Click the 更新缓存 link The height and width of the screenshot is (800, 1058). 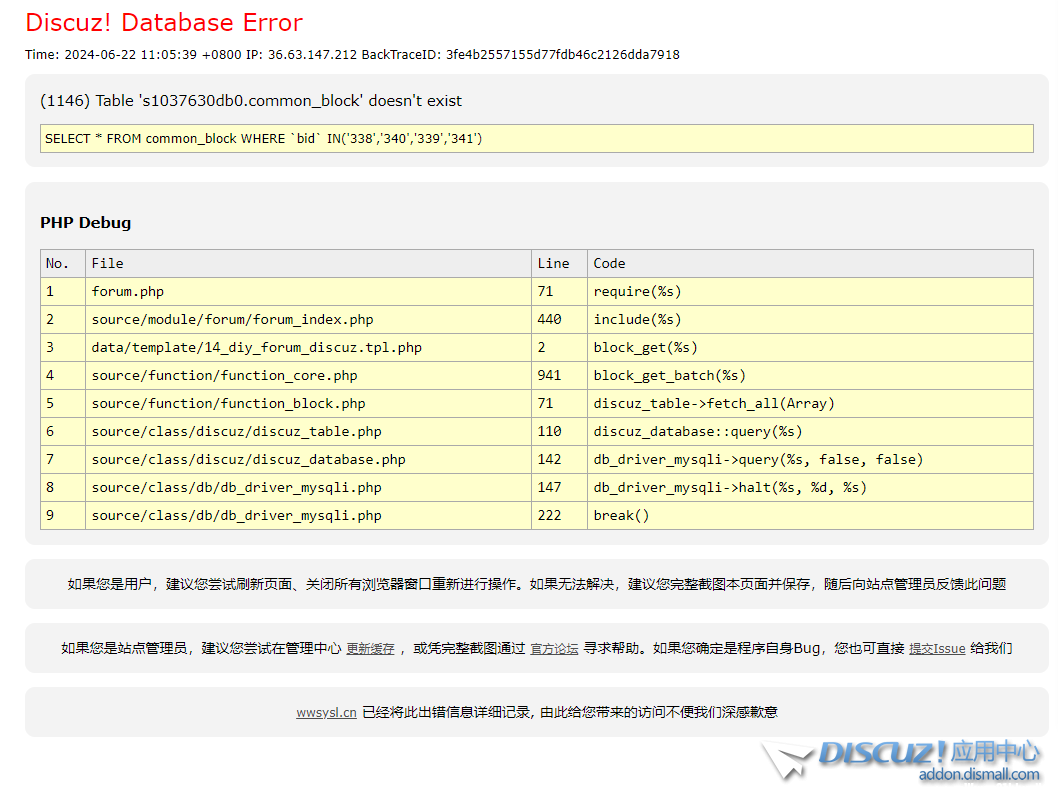pos(370,648)
